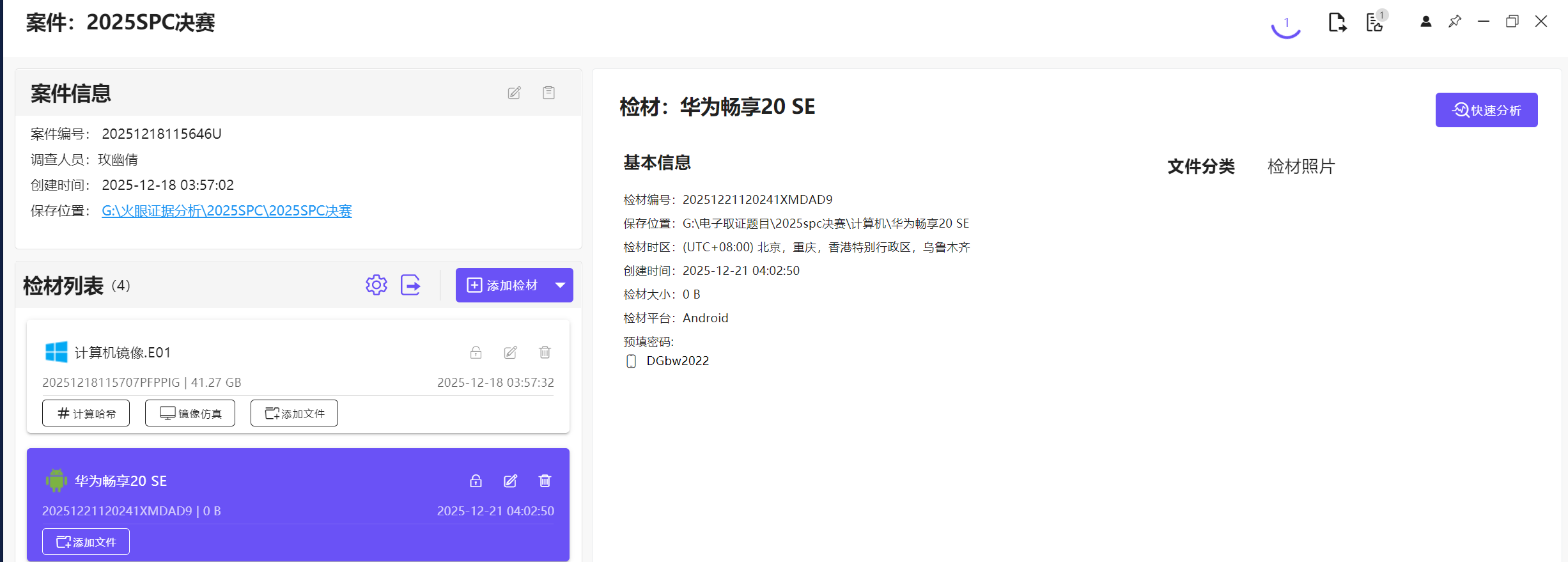Click the 镜像仿真 button
This screenshot has height=562, width=1568.
(190, 413)
